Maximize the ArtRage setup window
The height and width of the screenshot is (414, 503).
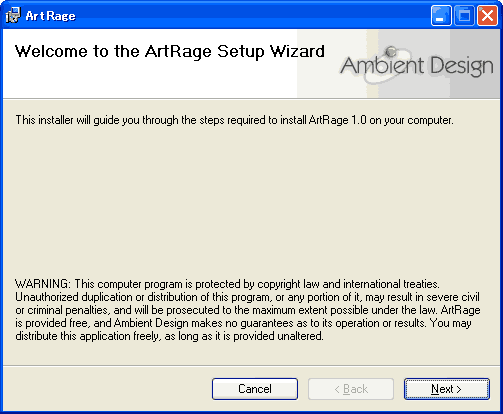(464, 15)
